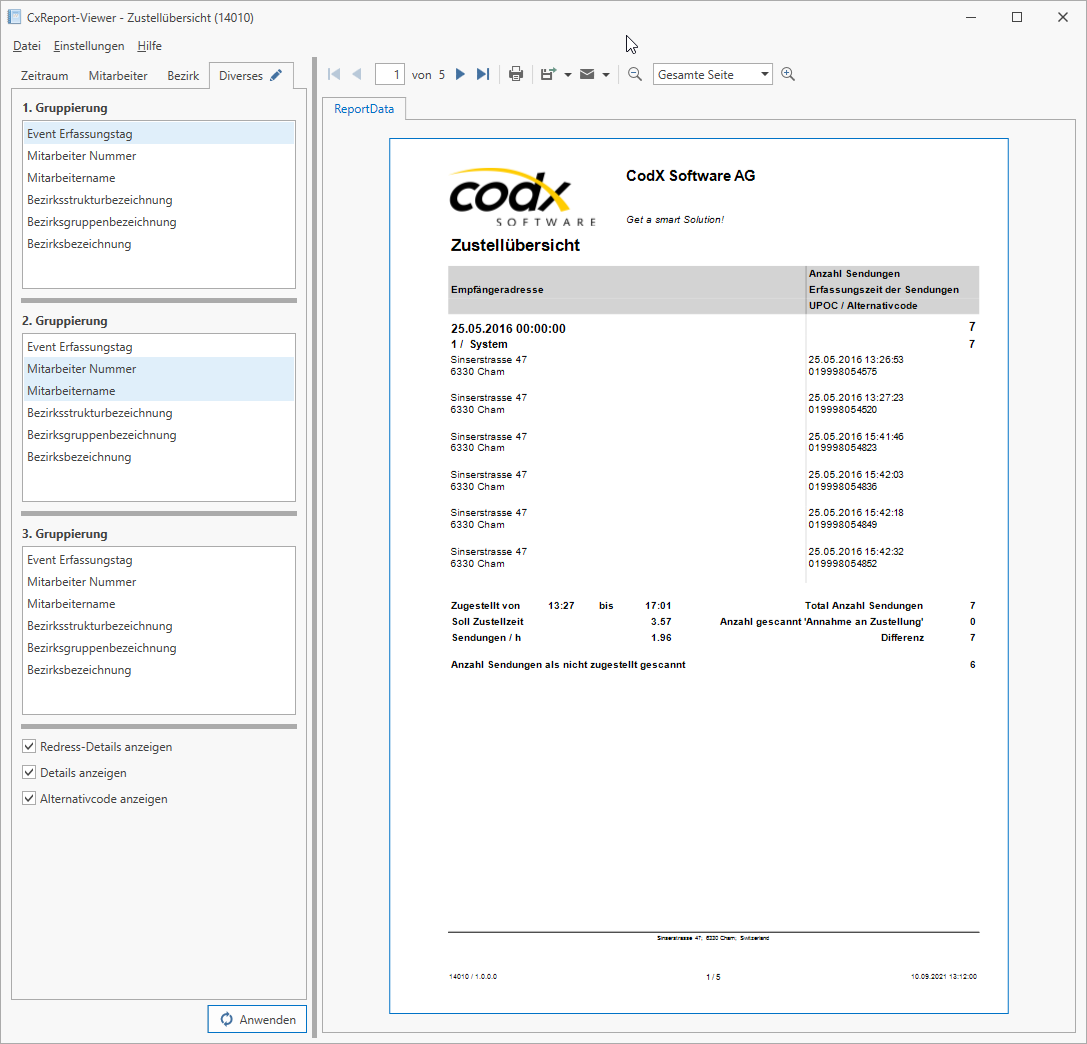The image size is (1087, 1044).
Task: Jump to the last report page
Action: [483, 74]
